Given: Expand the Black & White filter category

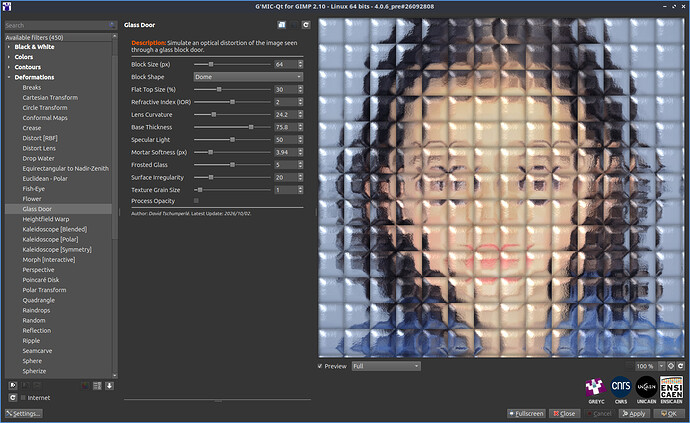Looking at the screenshot, I should pyautogui.click(x=34, y=47).
